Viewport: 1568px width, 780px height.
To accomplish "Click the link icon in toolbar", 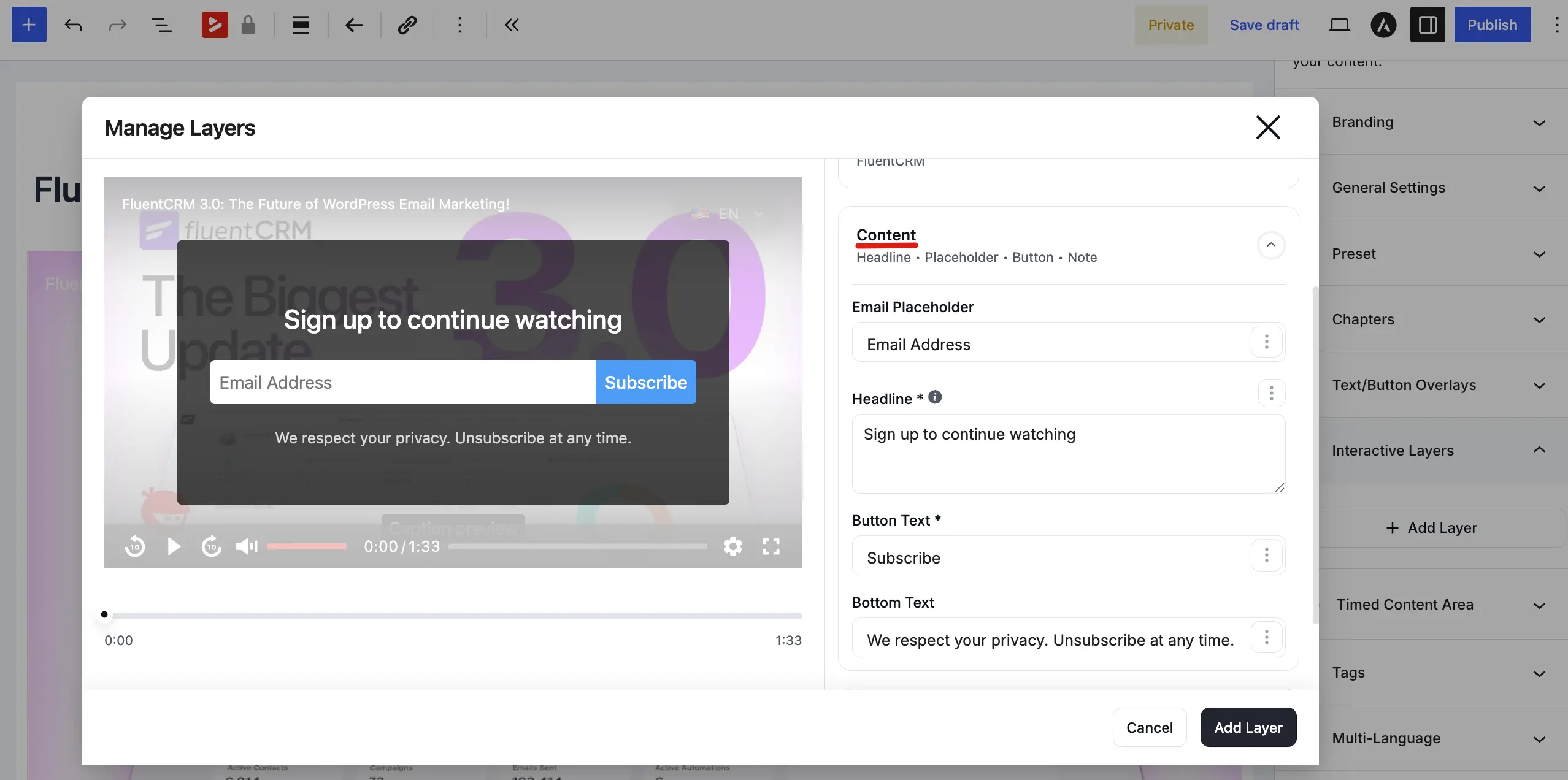I will tap(407, 25).
